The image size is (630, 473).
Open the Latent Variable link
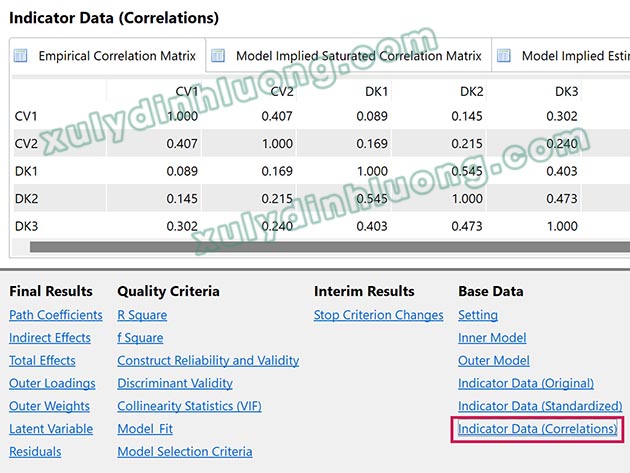[x=51, y=429]
